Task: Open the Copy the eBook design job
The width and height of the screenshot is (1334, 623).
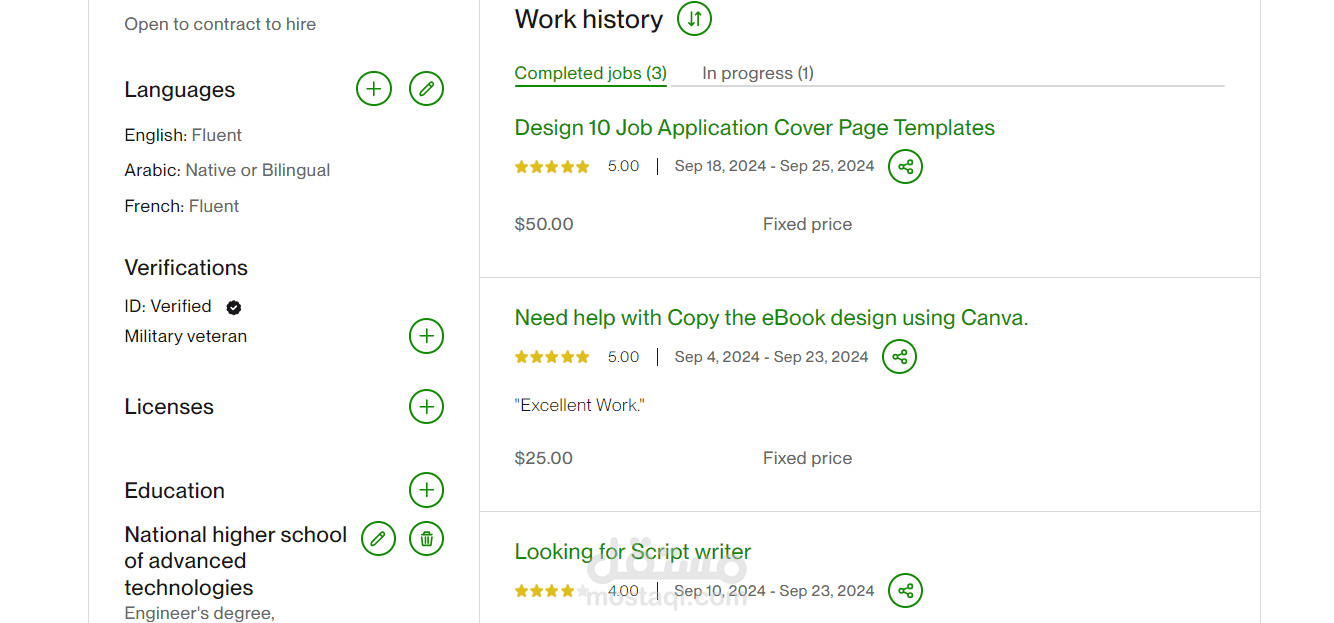Action: click(x=771, y=318)
